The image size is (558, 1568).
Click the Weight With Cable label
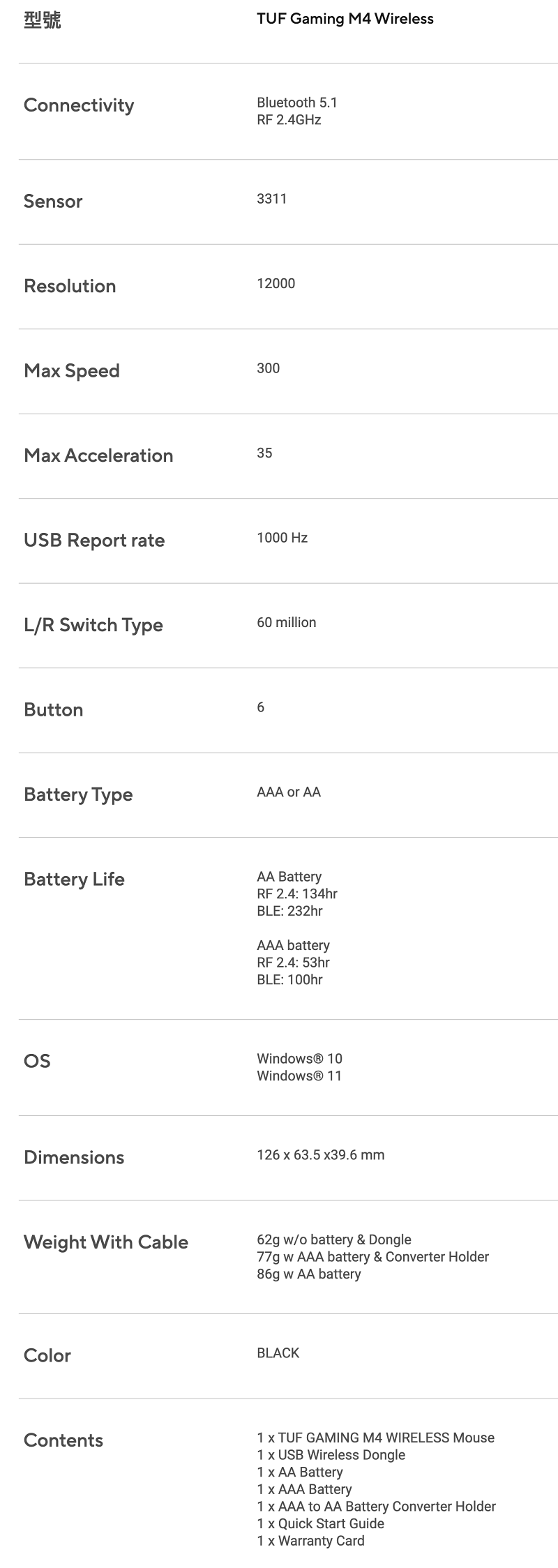click(x=106, y=1242)
